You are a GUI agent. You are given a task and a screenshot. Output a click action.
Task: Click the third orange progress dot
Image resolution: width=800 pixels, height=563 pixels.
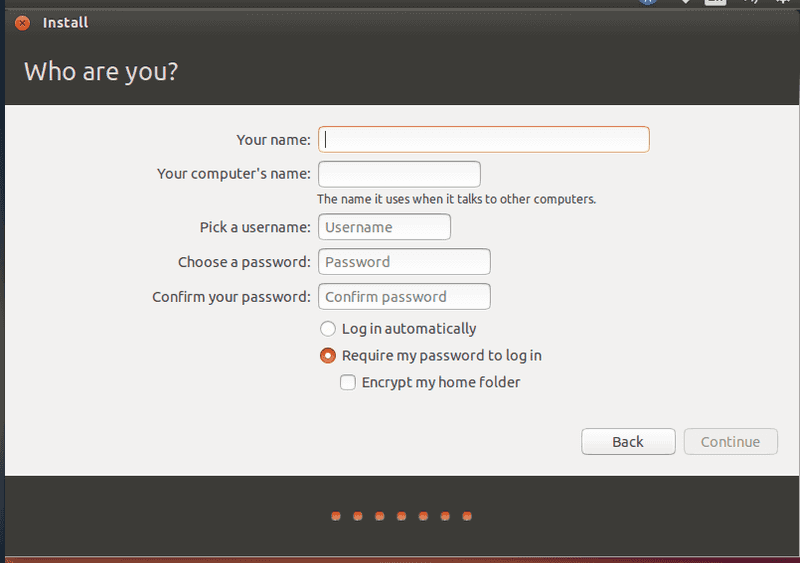click(379, 517)
